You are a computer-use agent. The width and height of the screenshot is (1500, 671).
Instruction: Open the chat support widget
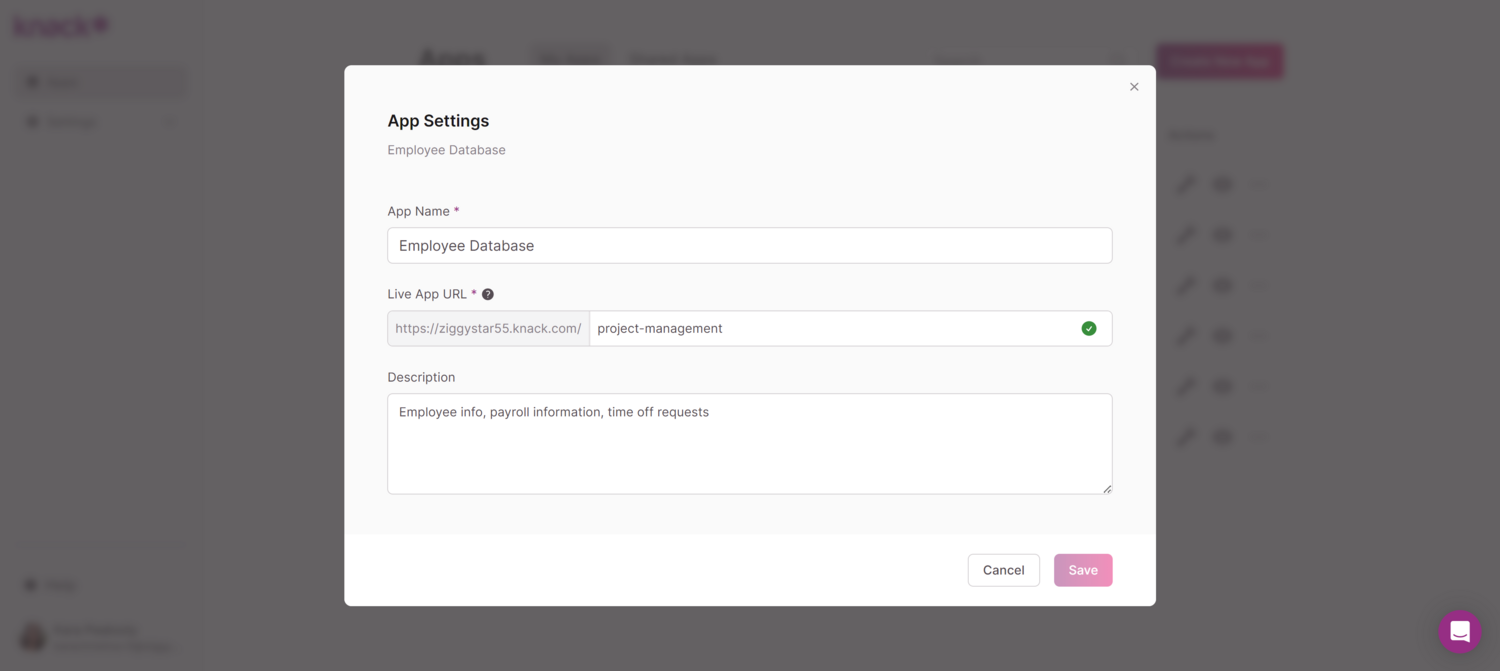[1459, 631]
